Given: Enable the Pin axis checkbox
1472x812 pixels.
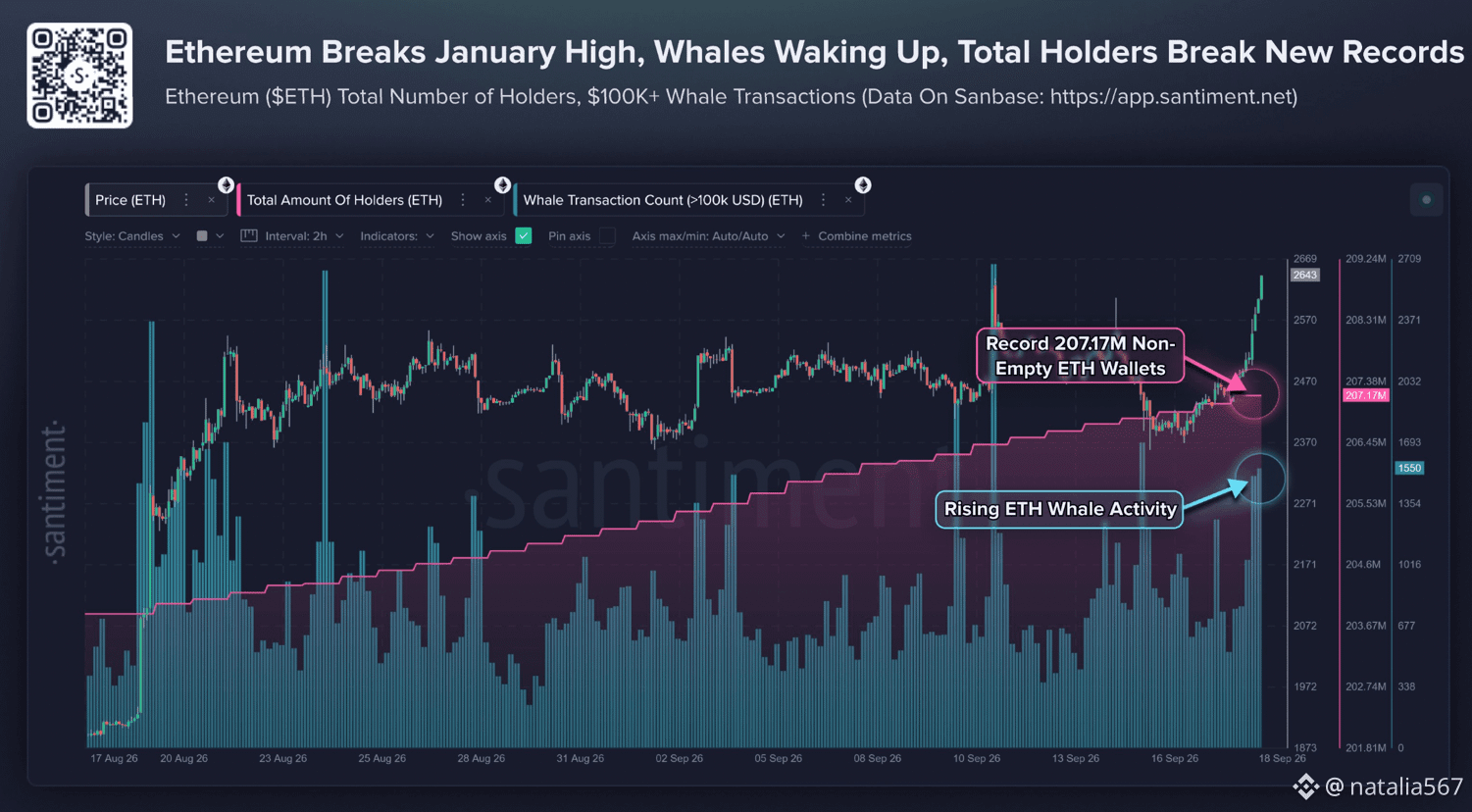Looking at the screenshot, I should pyautogui.click(x=607, y=235).
